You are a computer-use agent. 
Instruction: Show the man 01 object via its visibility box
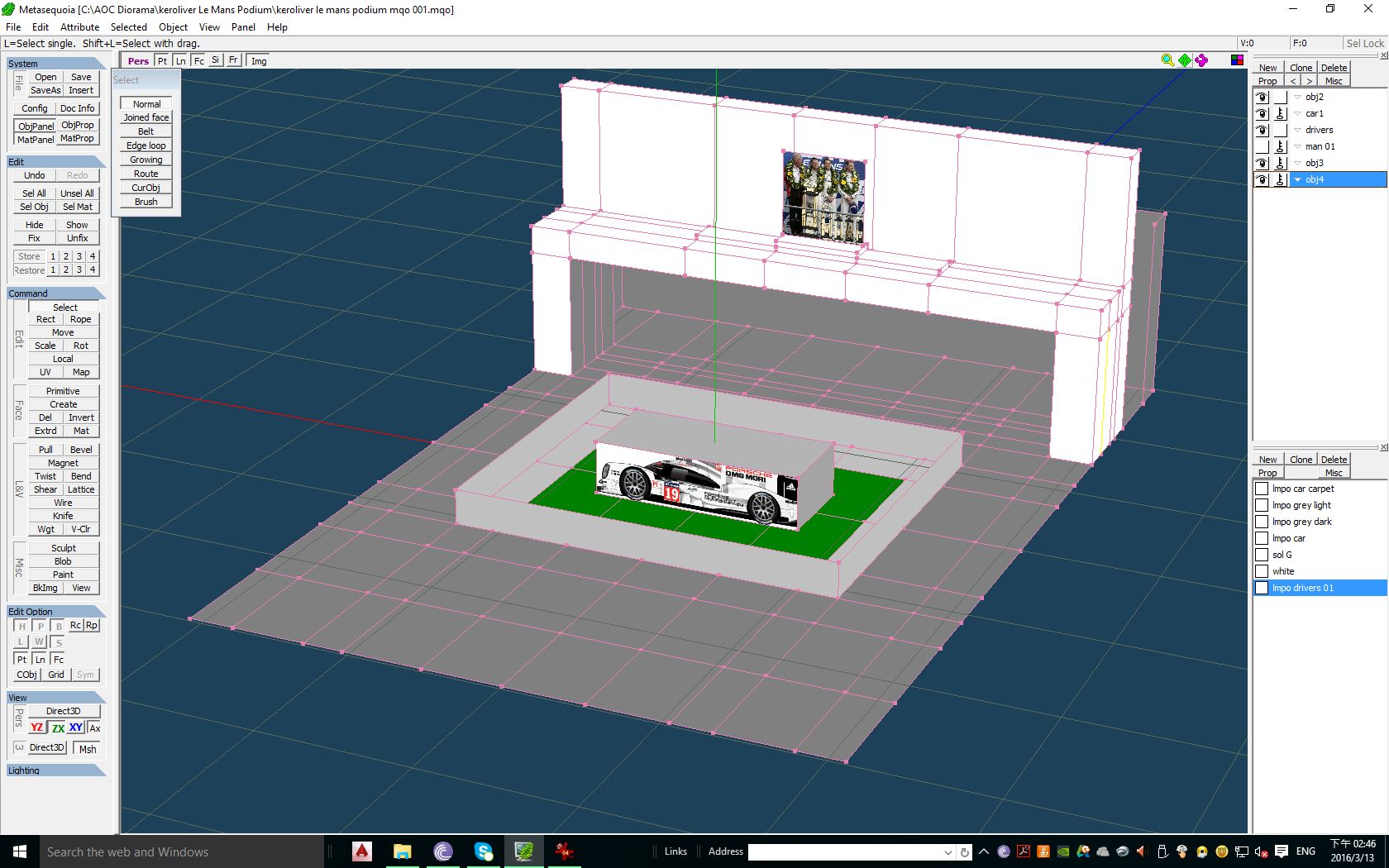click(x=1262, y=146)
